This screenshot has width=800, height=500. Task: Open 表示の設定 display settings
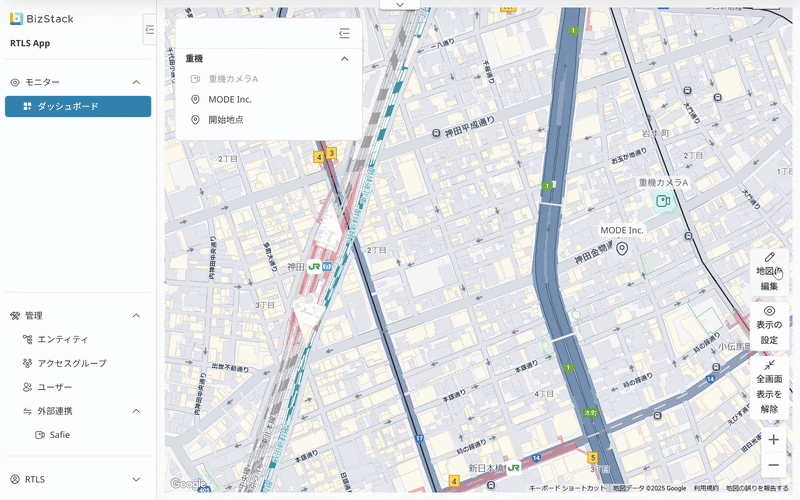click(769, 325)
